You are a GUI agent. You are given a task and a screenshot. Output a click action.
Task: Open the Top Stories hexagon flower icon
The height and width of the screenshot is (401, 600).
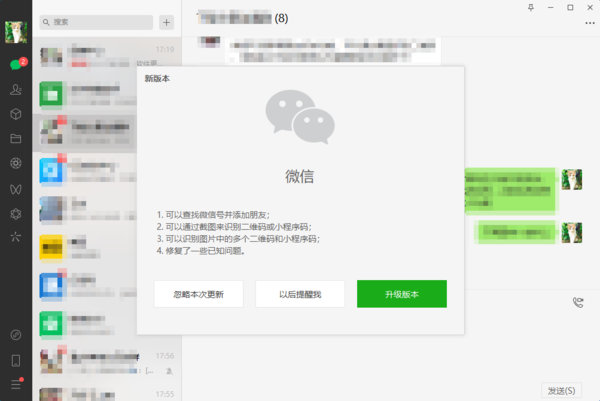click(x=16, y=214)
